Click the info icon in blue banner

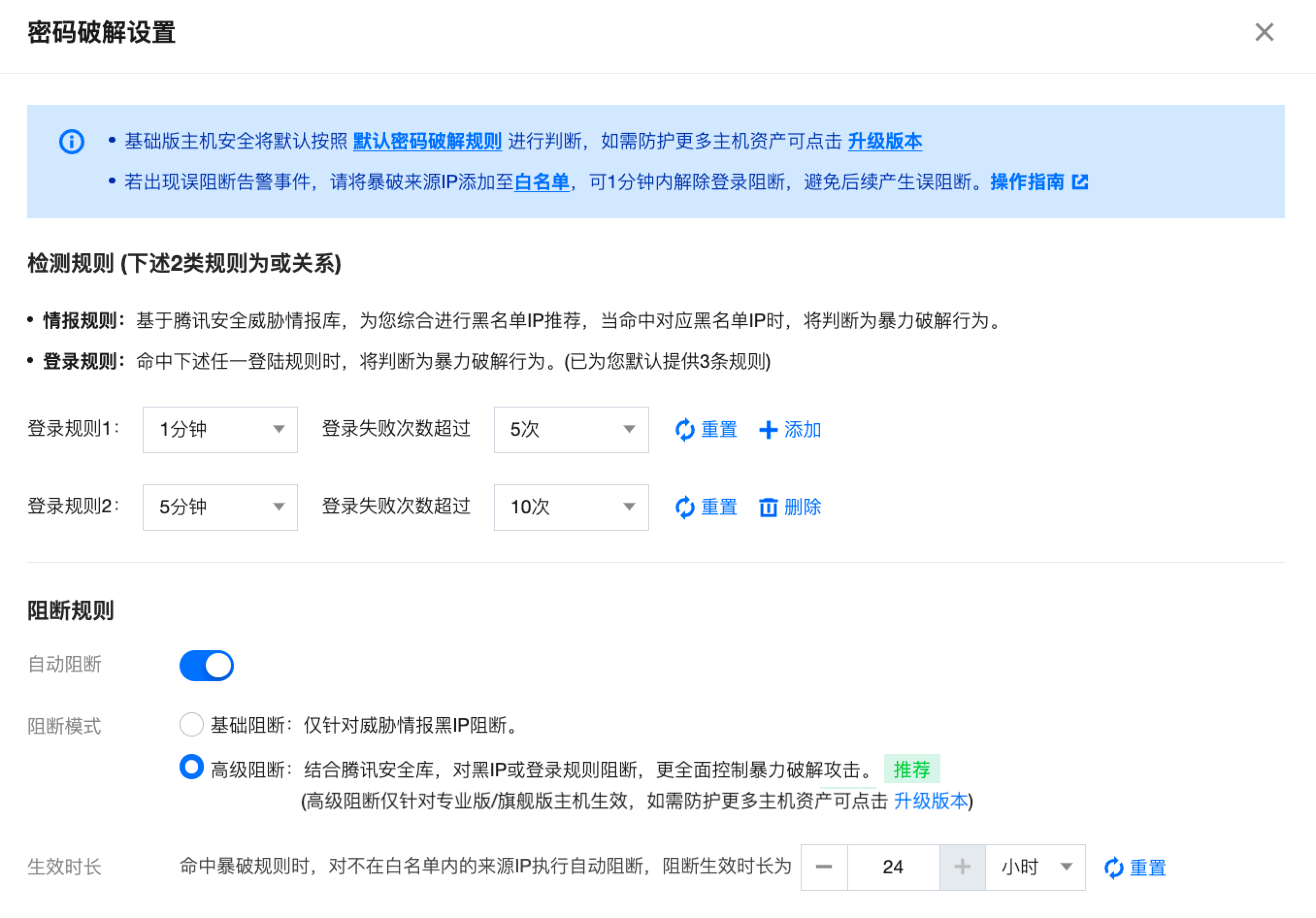coord(72,142)
